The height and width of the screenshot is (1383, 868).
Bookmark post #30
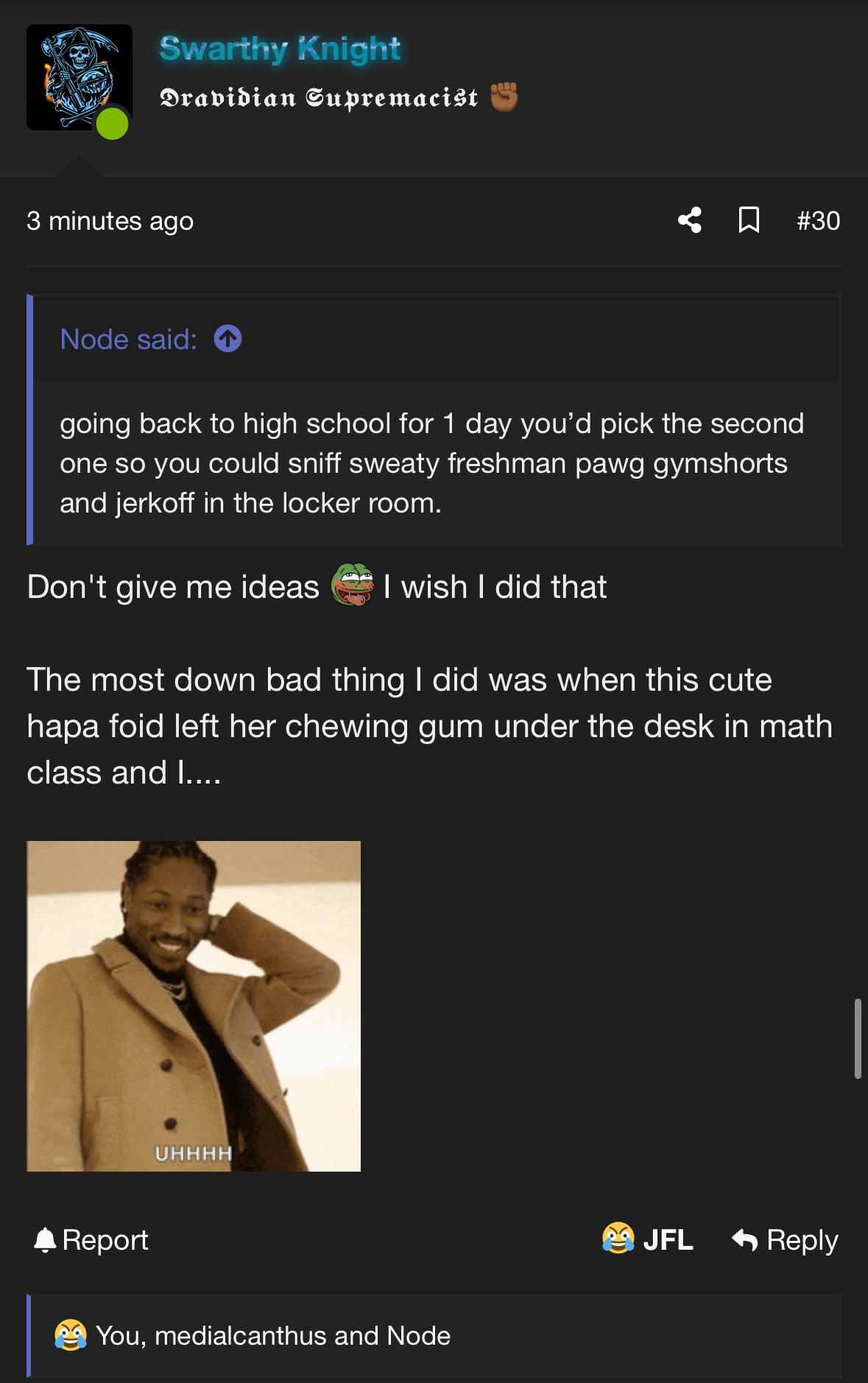tap(749, 220)
